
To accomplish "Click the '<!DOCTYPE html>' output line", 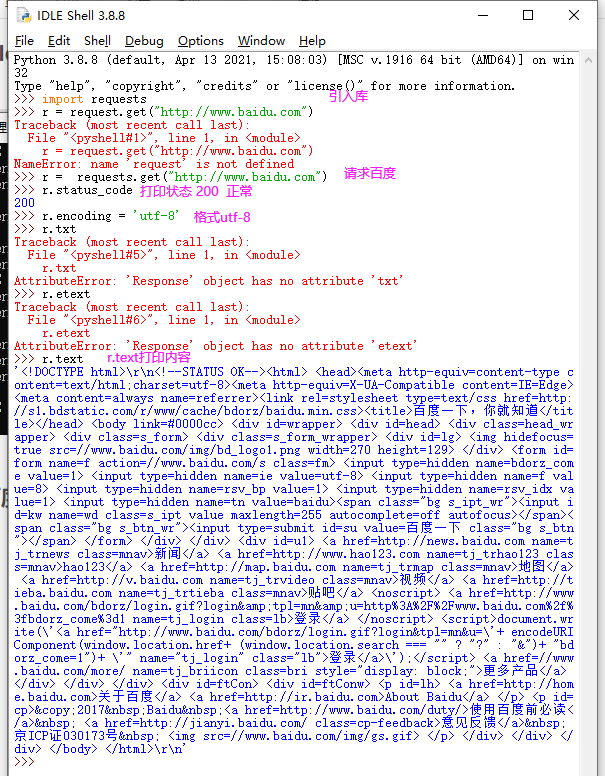I will 294,372.
